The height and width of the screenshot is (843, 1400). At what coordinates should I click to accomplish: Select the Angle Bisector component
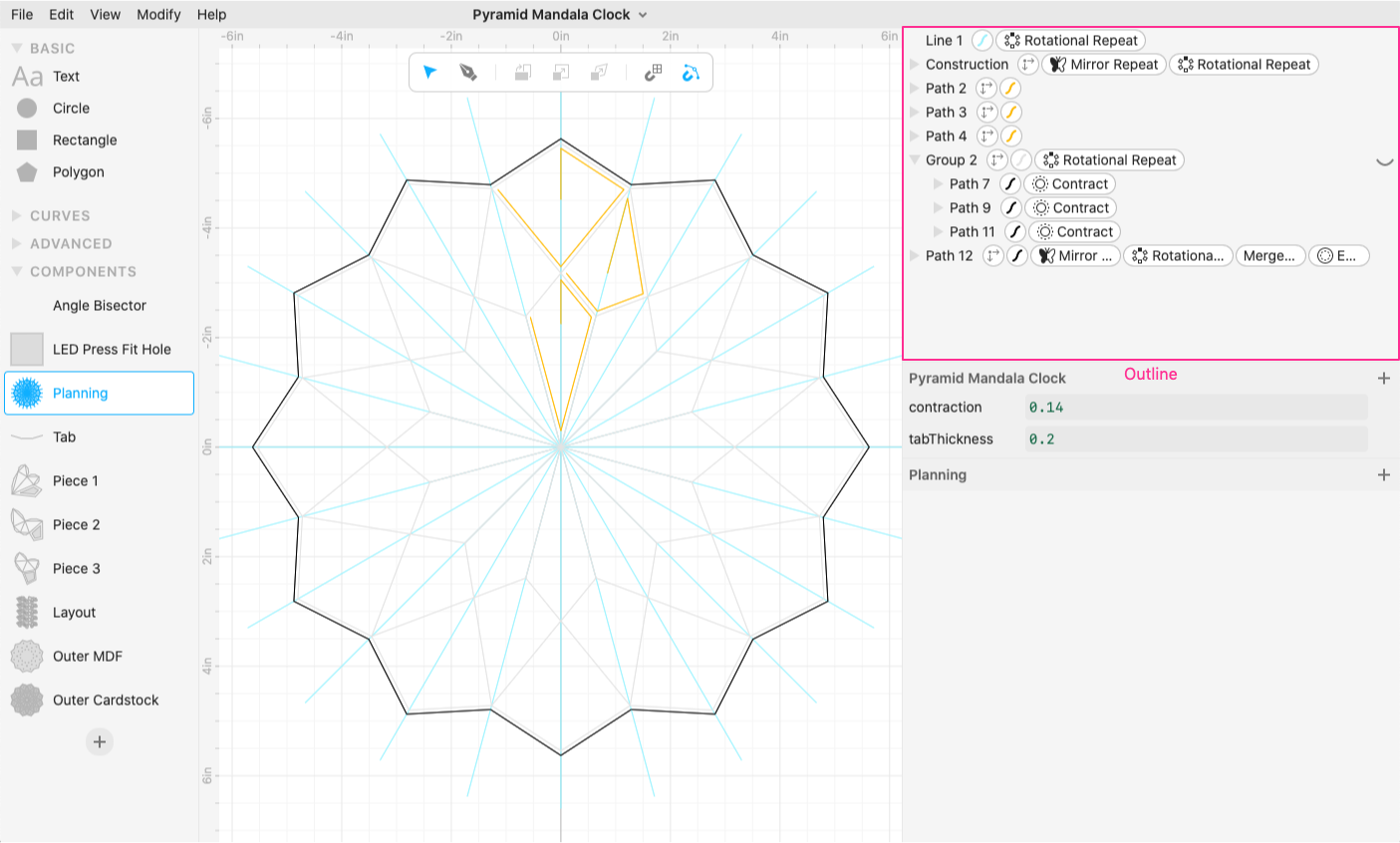[x=99, y=305]
